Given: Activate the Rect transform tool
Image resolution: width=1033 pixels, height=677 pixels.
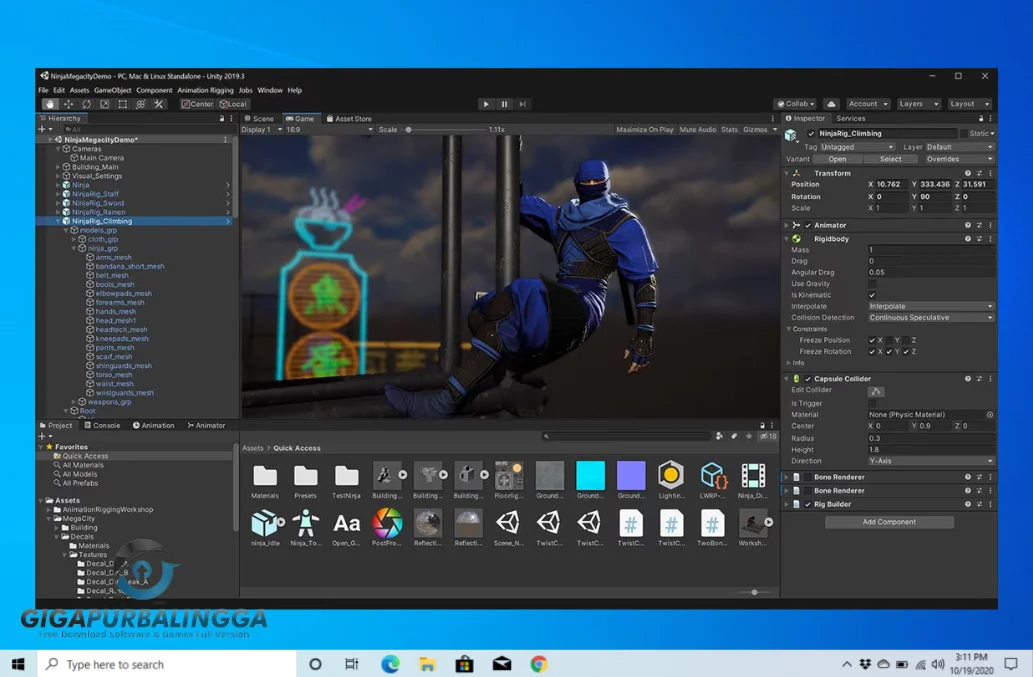Looking at the screenshot, I should click(122, 103).
